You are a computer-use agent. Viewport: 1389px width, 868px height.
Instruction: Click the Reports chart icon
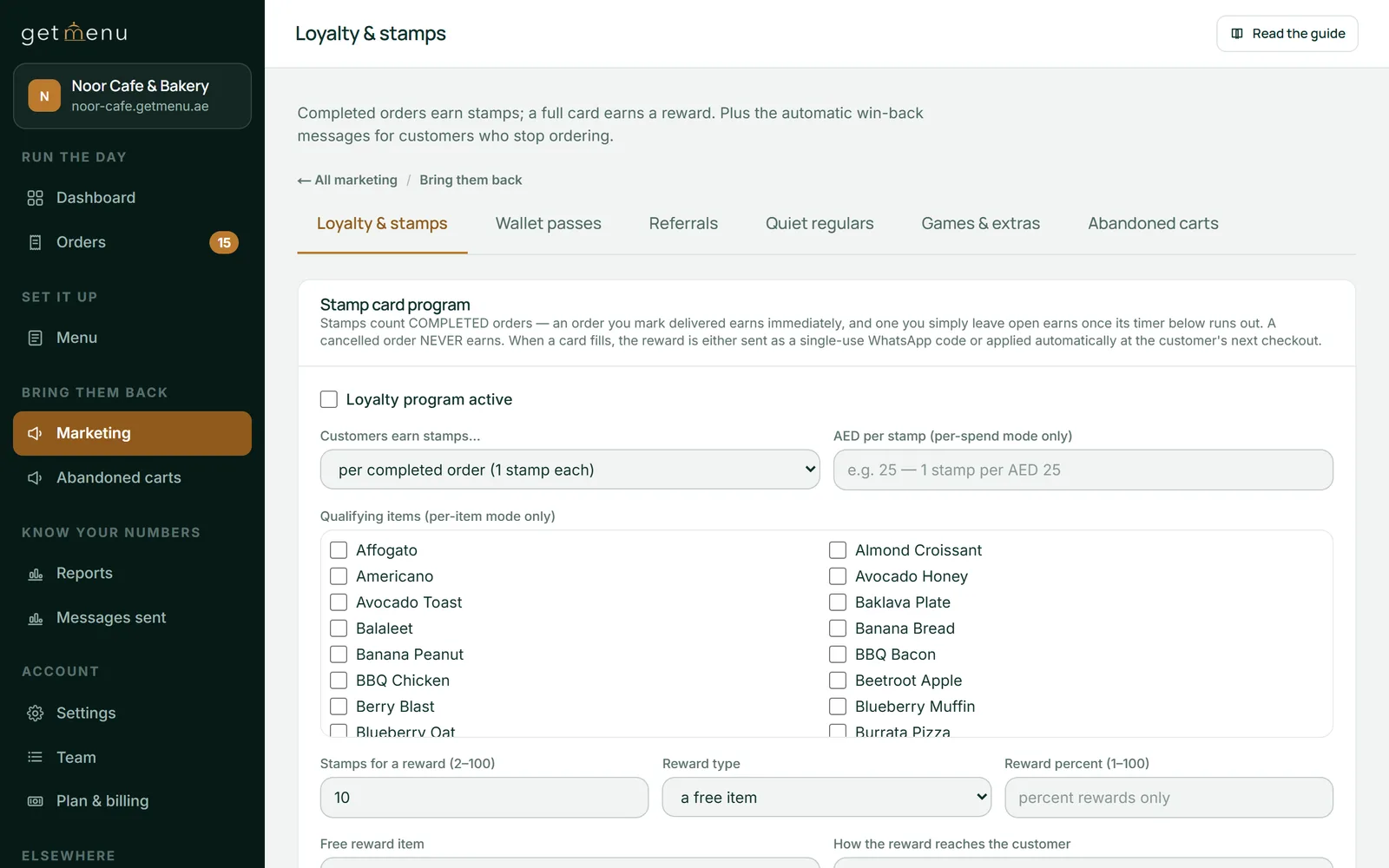coord(35,574)
